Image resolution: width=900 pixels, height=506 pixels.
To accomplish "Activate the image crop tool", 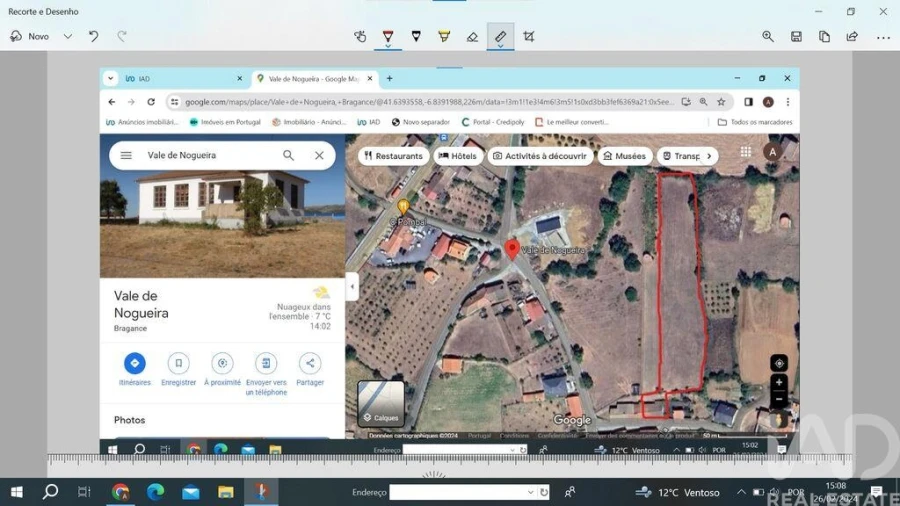I will coord(529,37).
